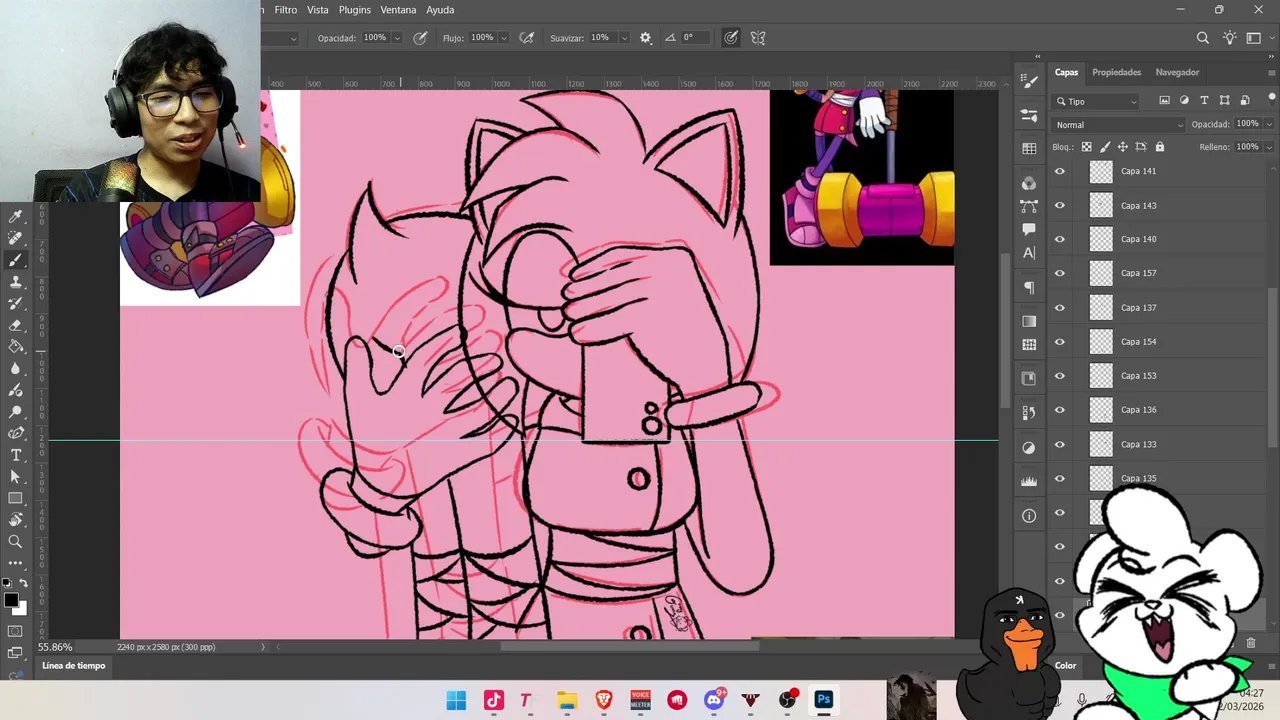
Task: Lock transparent pixels for layer
Action: click(x=1086, y=147)
